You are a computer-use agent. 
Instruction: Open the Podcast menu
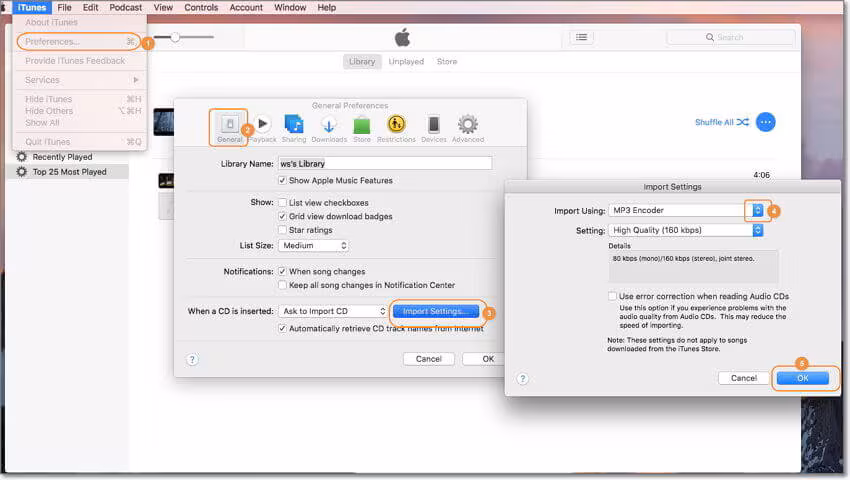[126, 8]
